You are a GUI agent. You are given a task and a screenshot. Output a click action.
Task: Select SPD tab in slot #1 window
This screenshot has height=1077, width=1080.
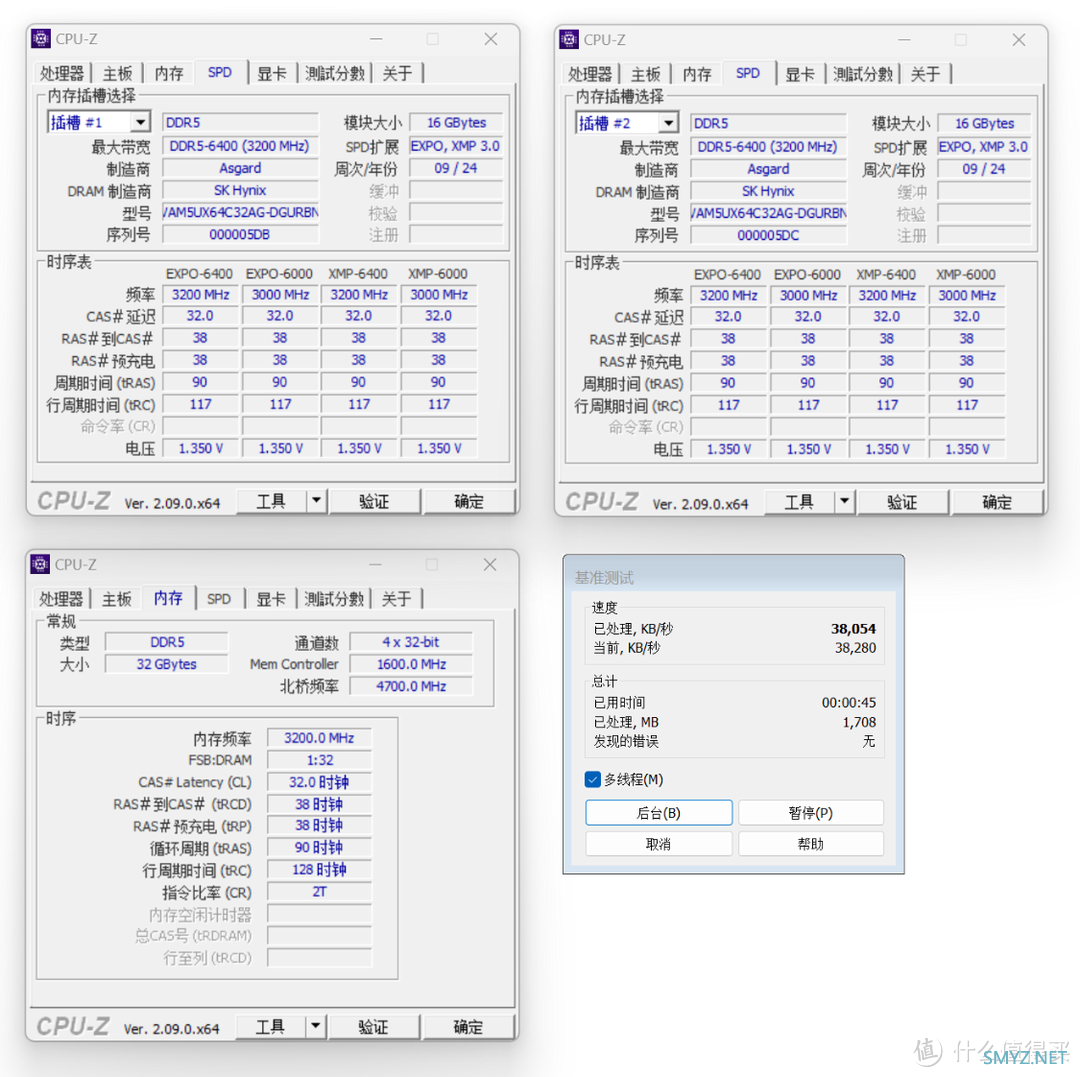click(x=220, y=72)
